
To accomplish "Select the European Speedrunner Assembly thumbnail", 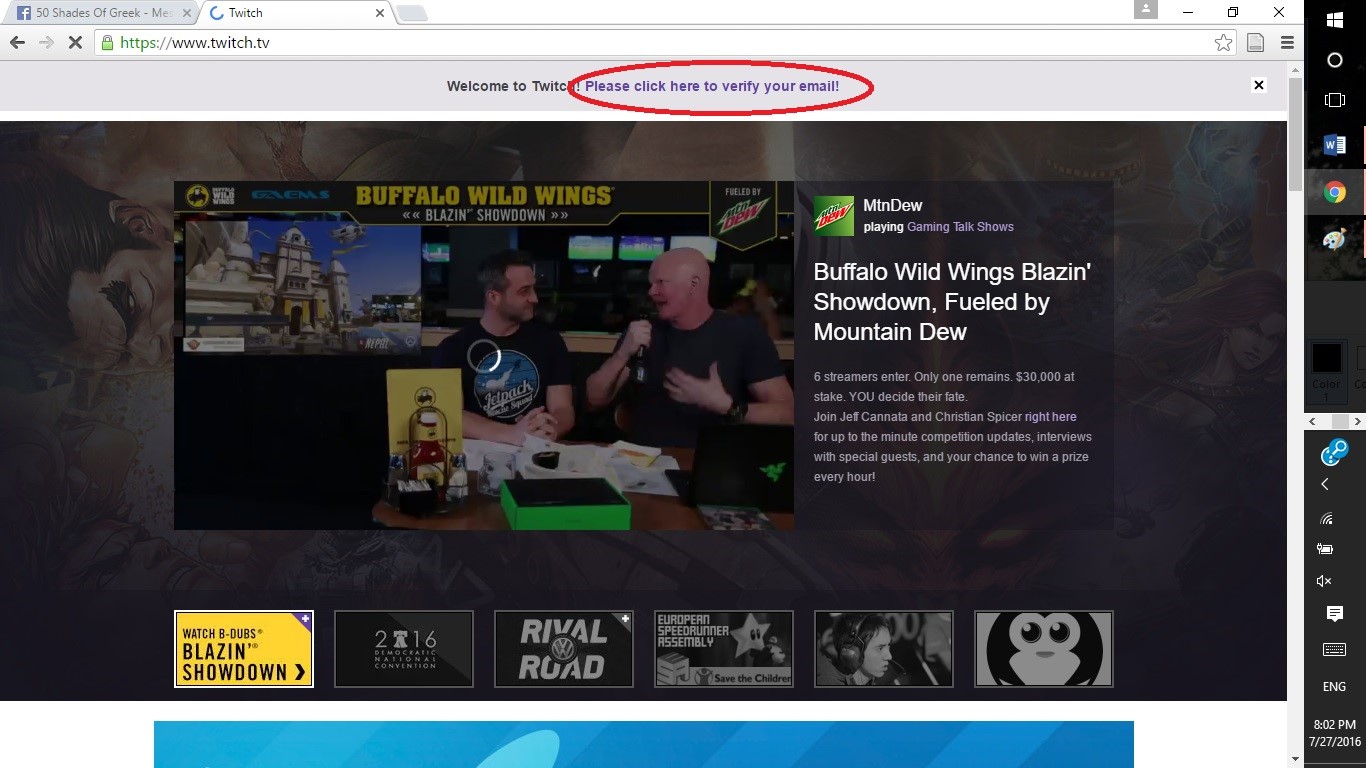I will (724, 649).
